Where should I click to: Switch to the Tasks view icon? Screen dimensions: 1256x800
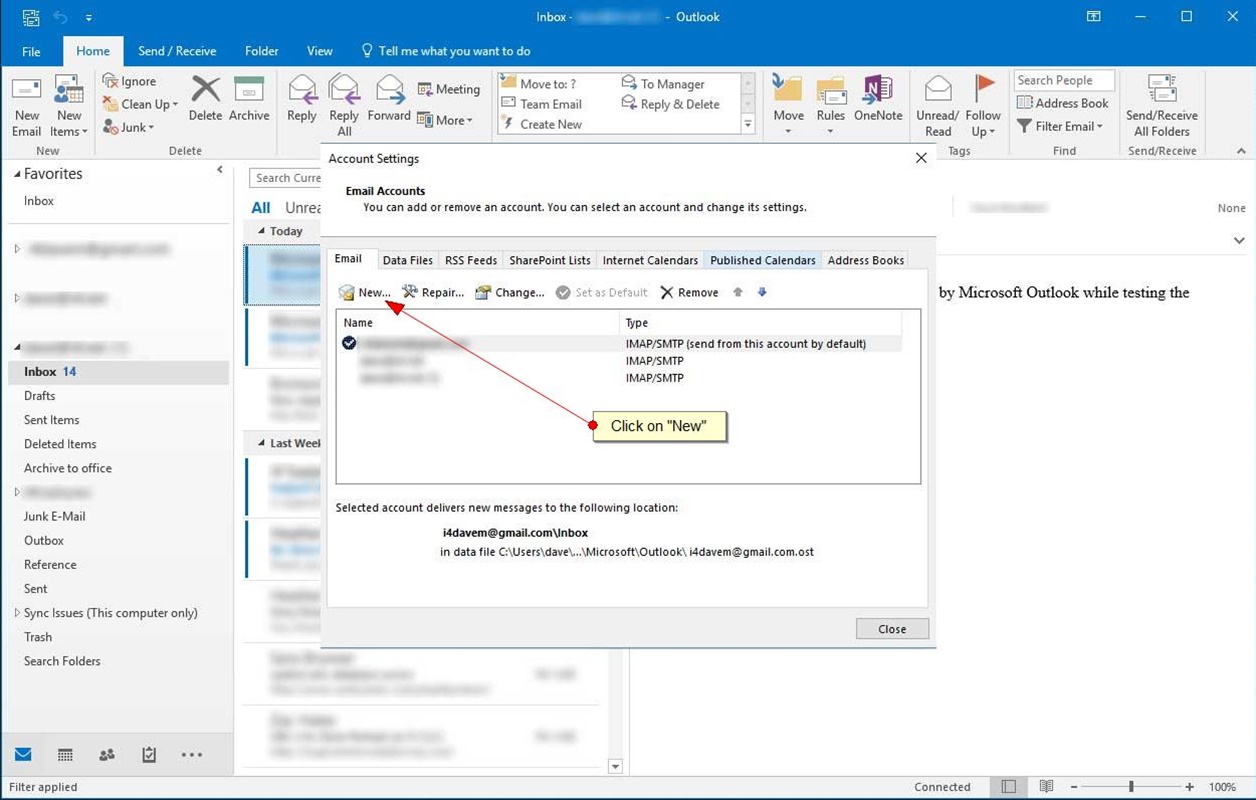click(149, 755)
